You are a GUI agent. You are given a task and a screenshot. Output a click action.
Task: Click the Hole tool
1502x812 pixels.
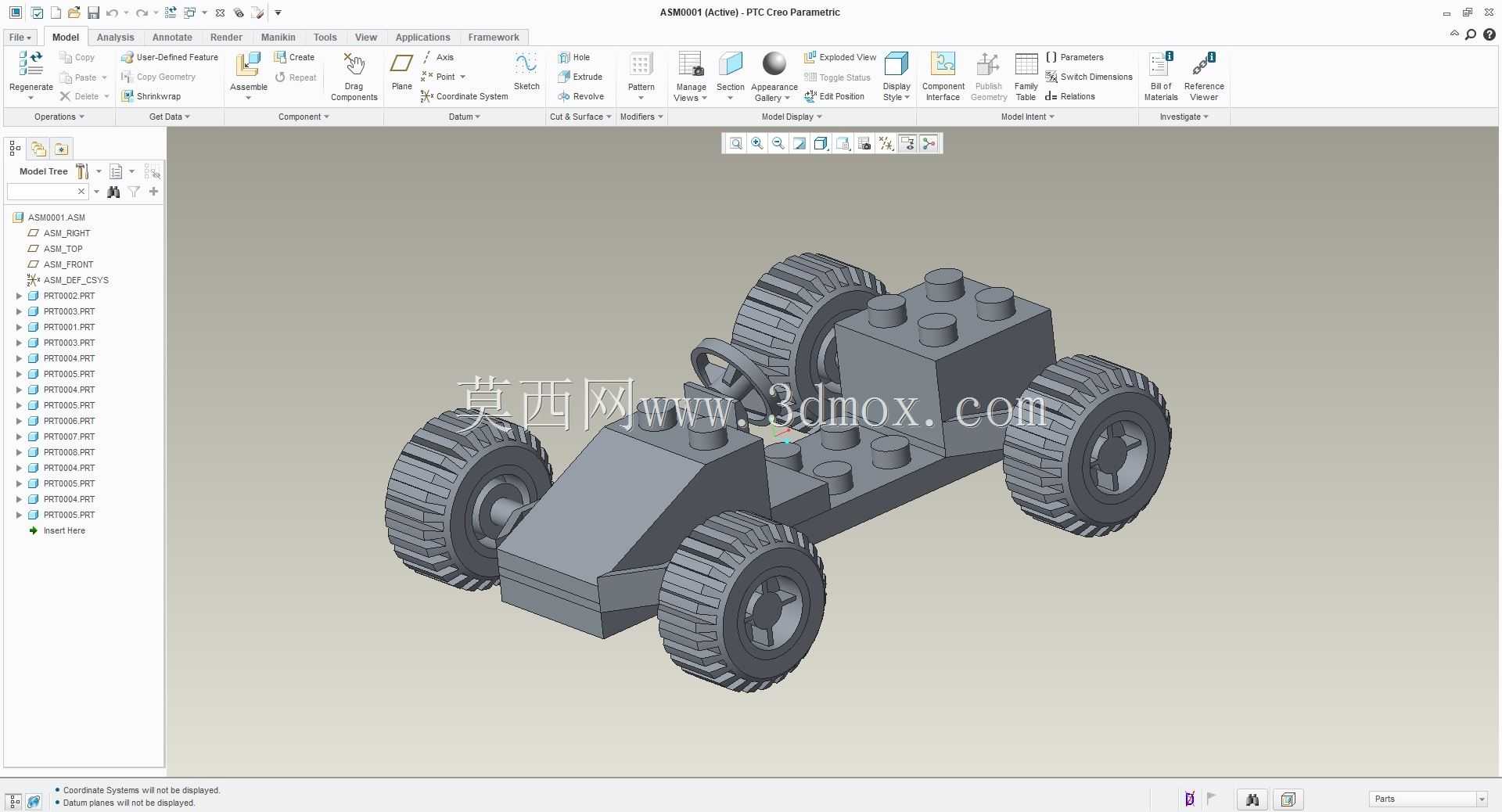pos(575,57)
